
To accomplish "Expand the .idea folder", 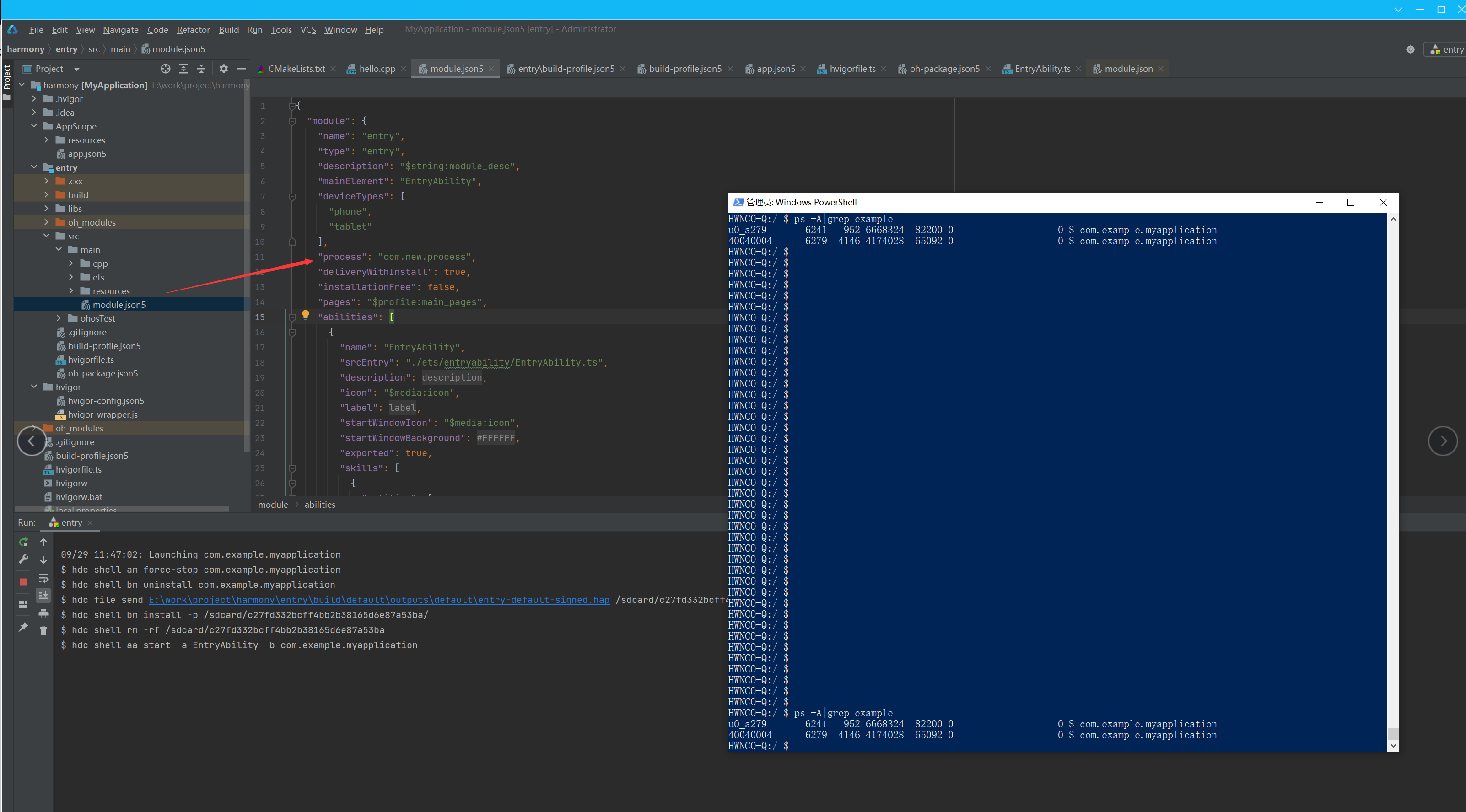I will click(34, 112).
